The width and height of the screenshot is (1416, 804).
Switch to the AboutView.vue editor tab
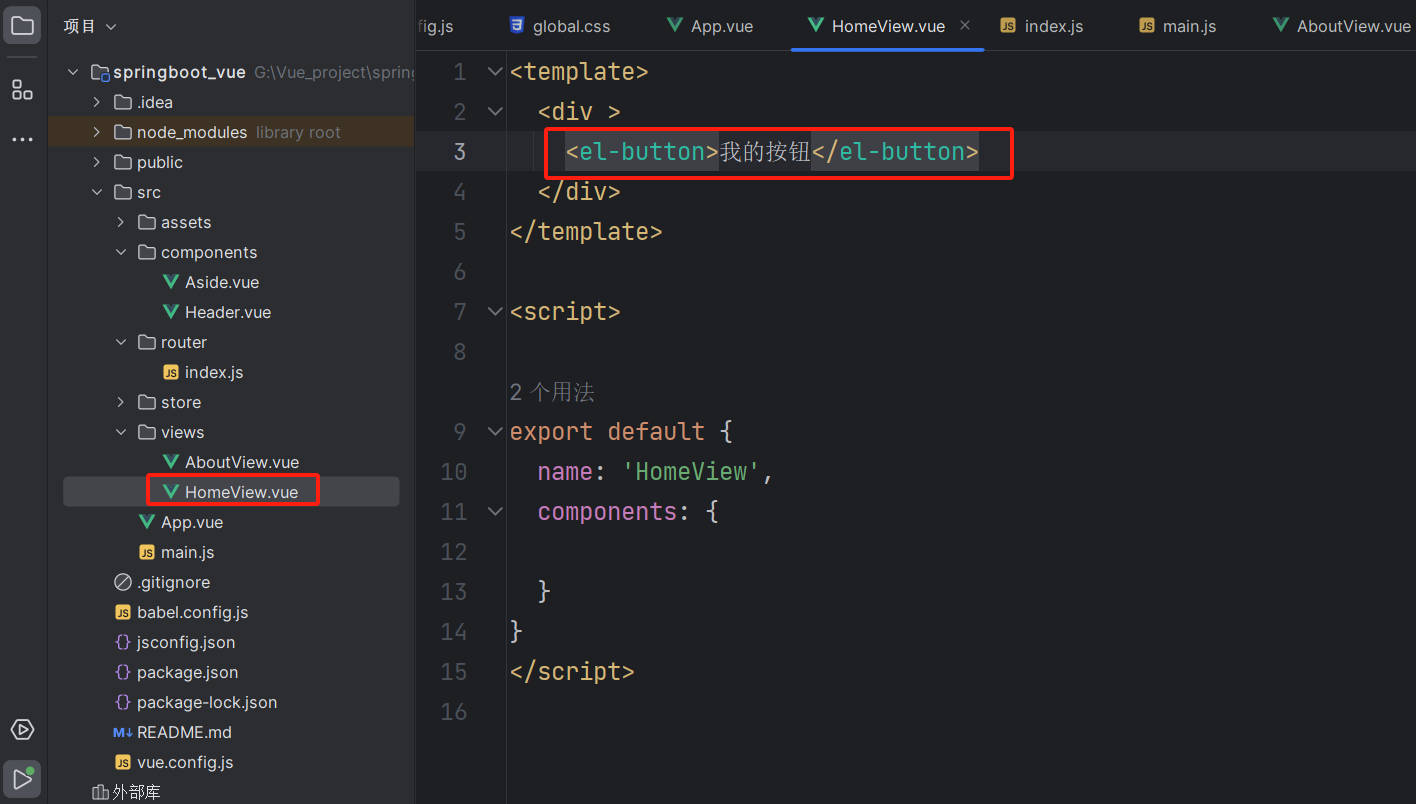pos(1340,26)
